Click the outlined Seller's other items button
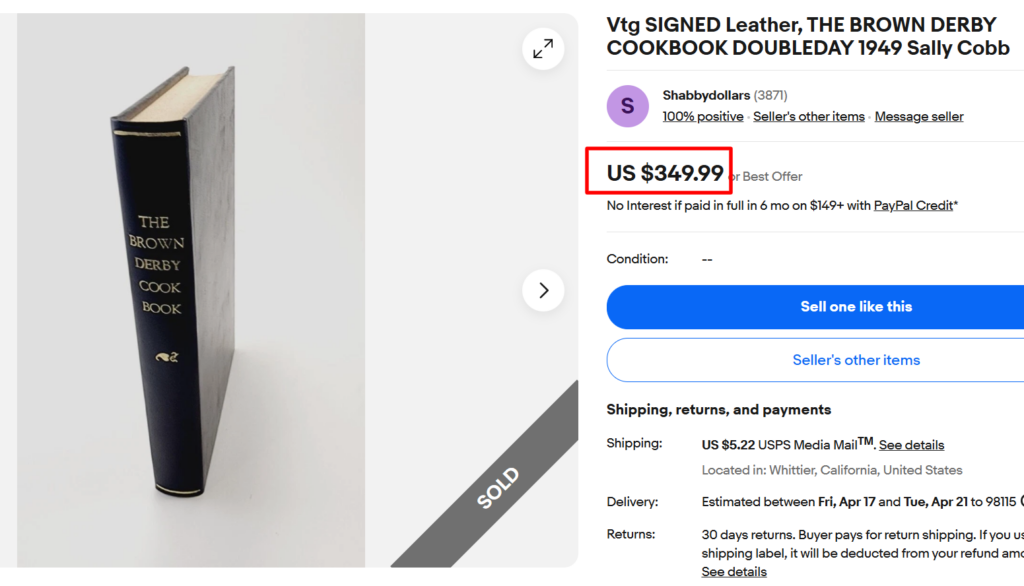This screenshot has width=1024, height=586. click(856, 360)
